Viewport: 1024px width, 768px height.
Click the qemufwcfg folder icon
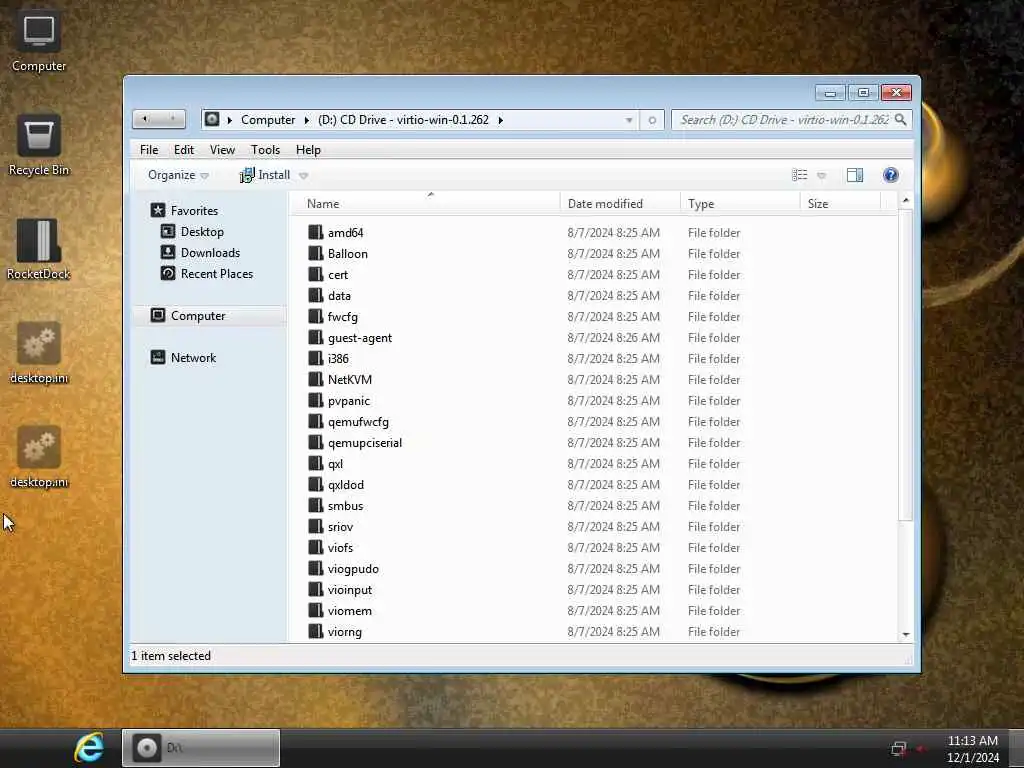[316, 421]
